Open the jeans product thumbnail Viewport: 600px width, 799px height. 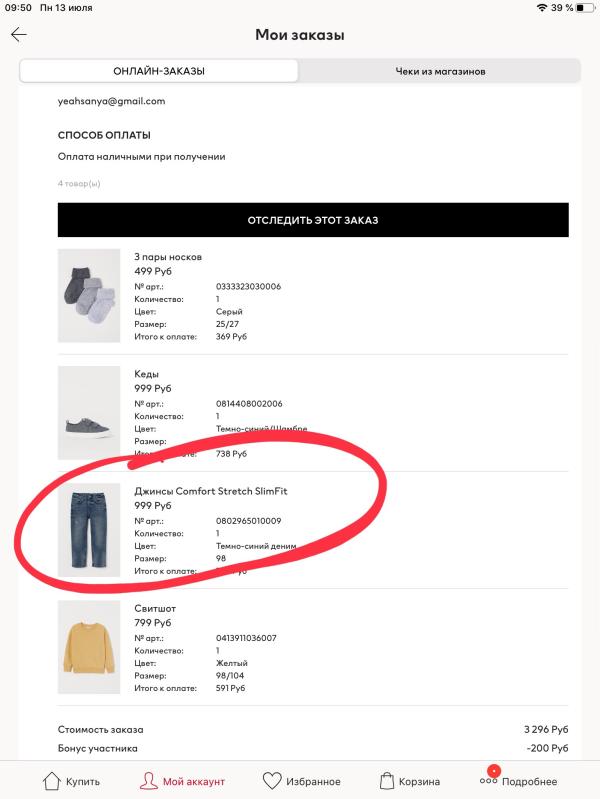89,530
